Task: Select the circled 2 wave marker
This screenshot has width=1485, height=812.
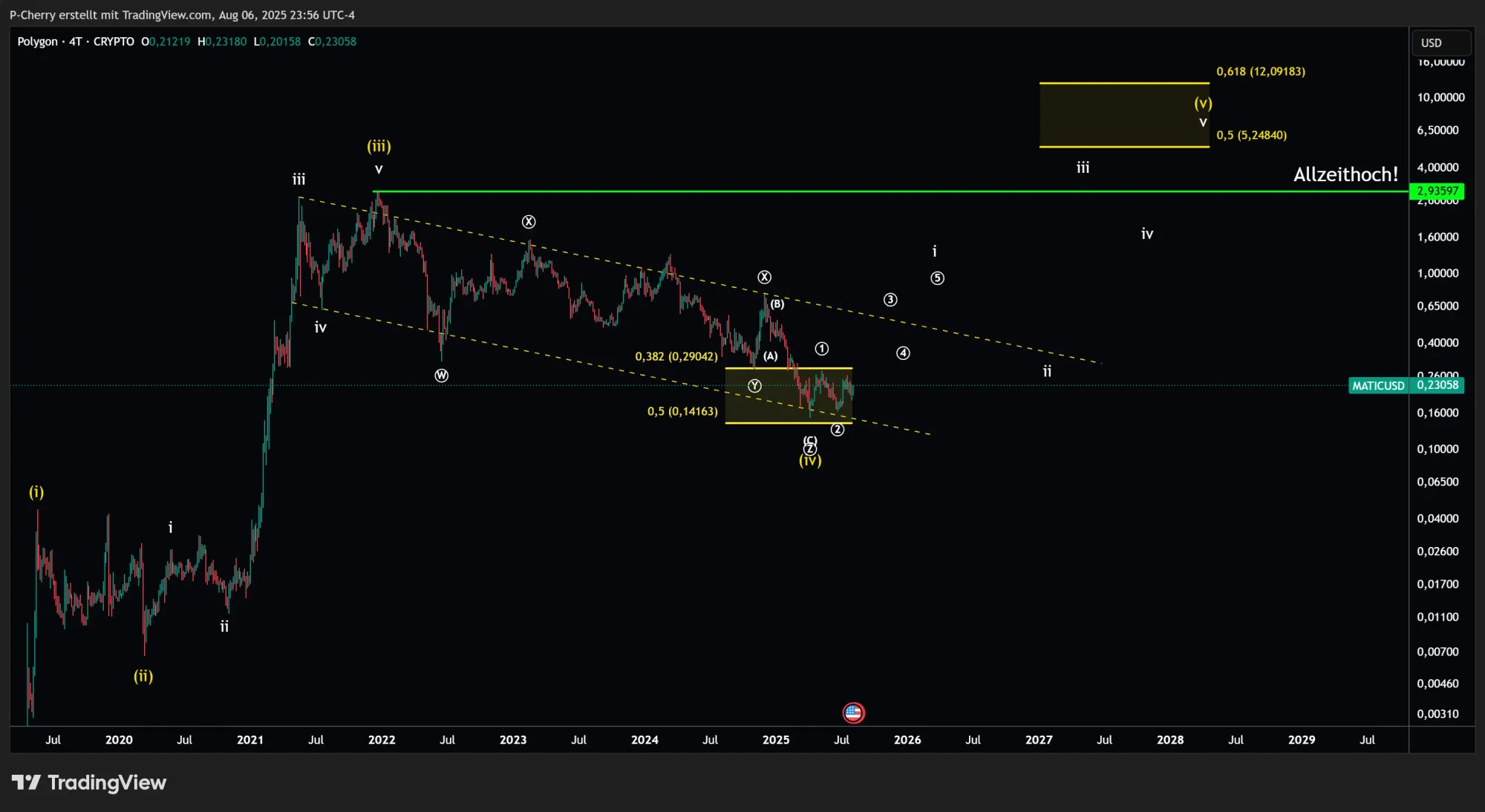Action: 838,430
